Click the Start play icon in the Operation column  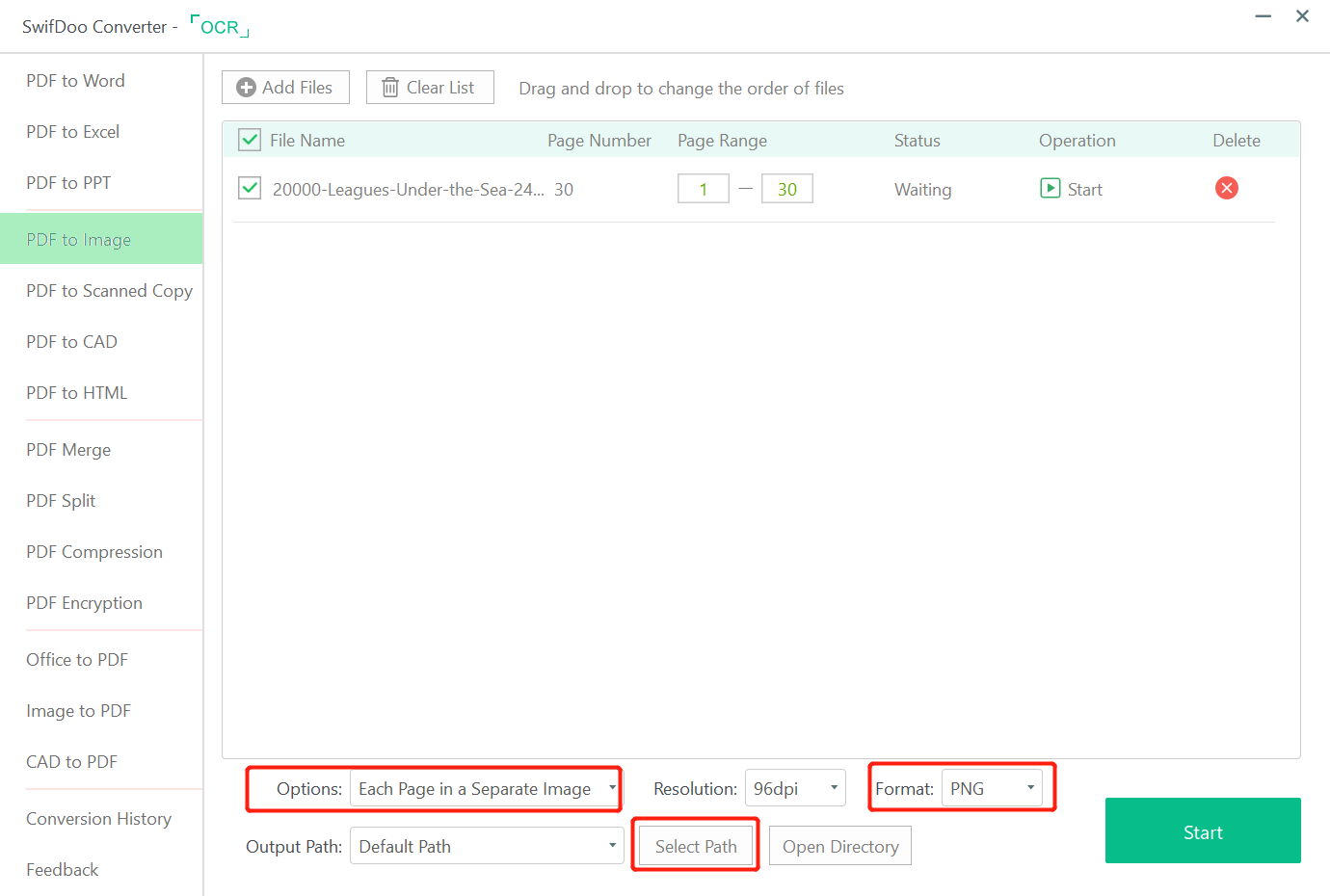[x=1051, y=188]
